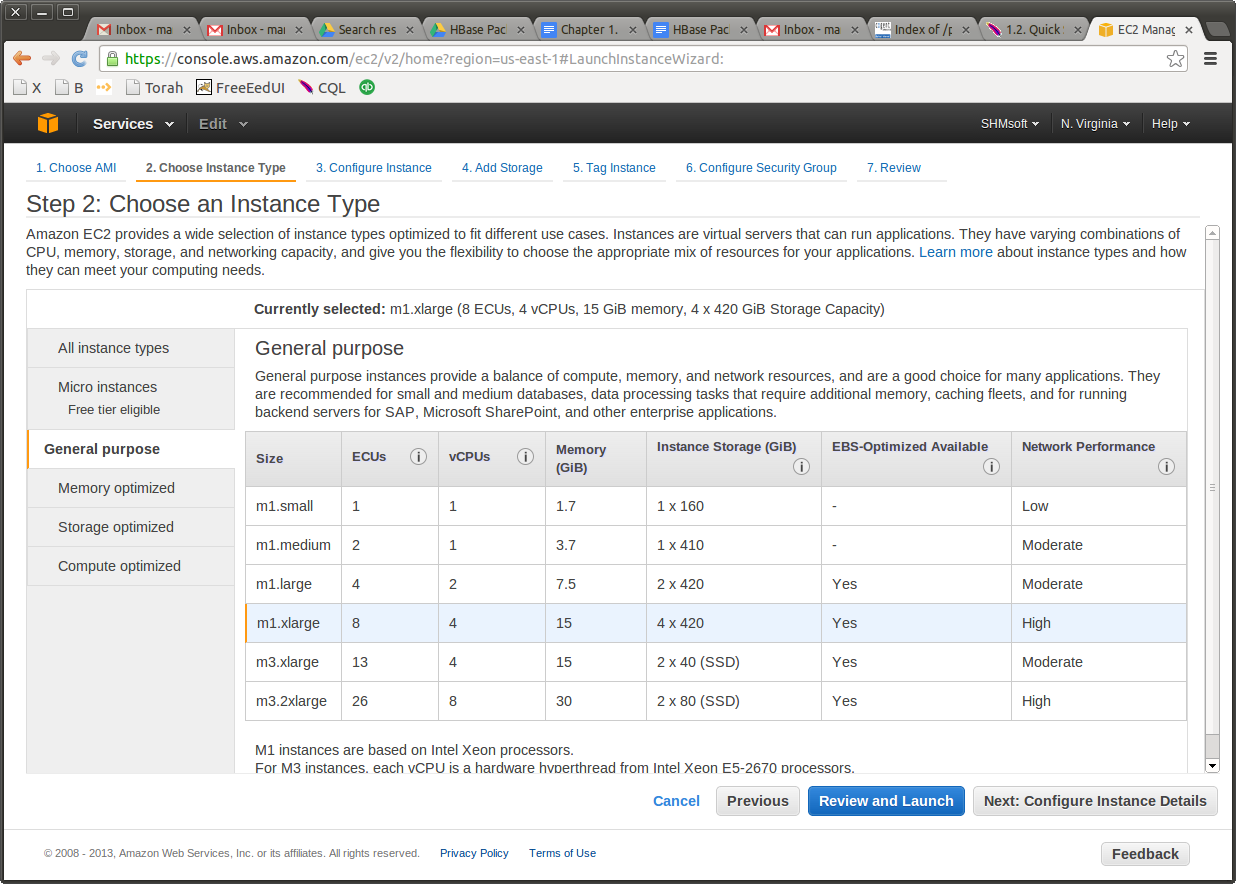Click Review and Launch
Image resolution: width=1236 pixels, height=884 pixels.
click(886, 801)
